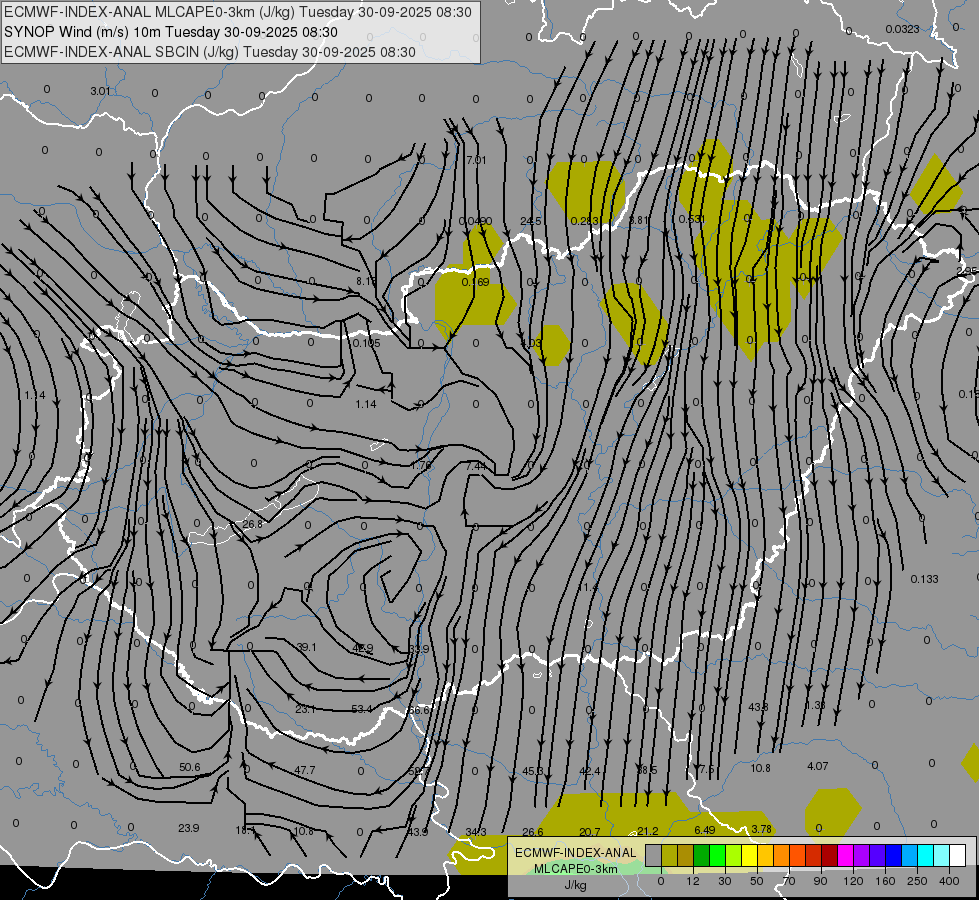Screen dimensions: 979x900
Task: Click the 7.44 value on the map
Action: (476, 466)
